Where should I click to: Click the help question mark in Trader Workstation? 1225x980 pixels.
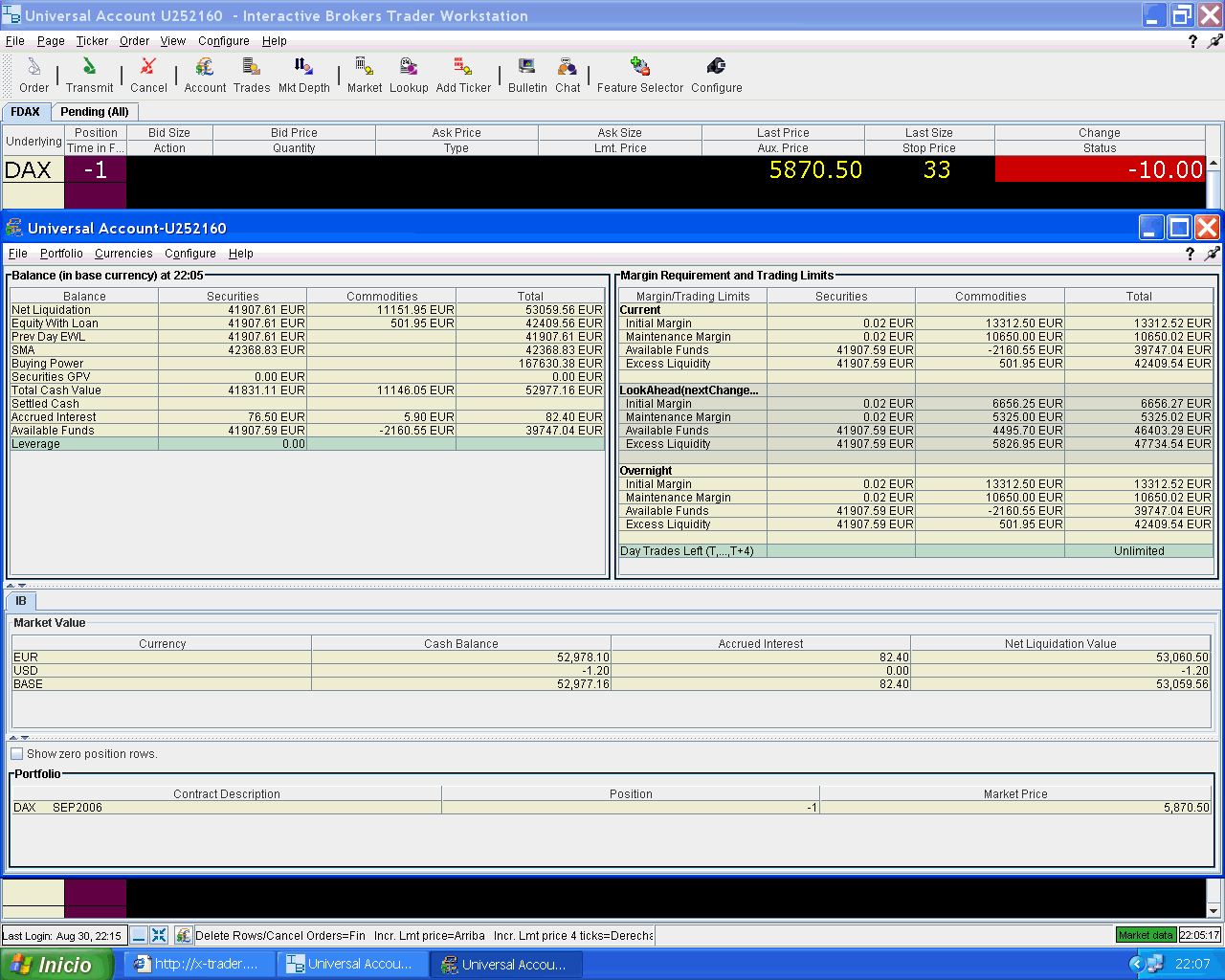(x=1192, y=41)
